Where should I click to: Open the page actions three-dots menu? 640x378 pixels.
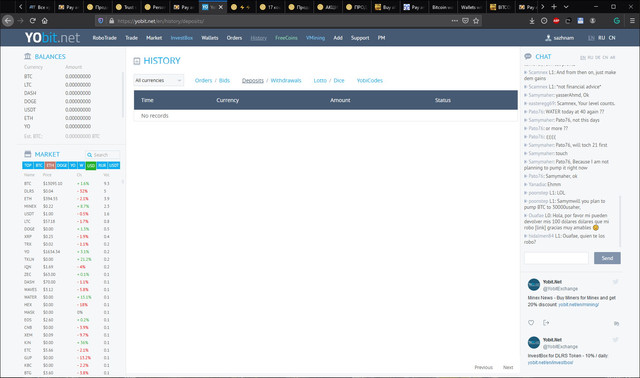455,21
